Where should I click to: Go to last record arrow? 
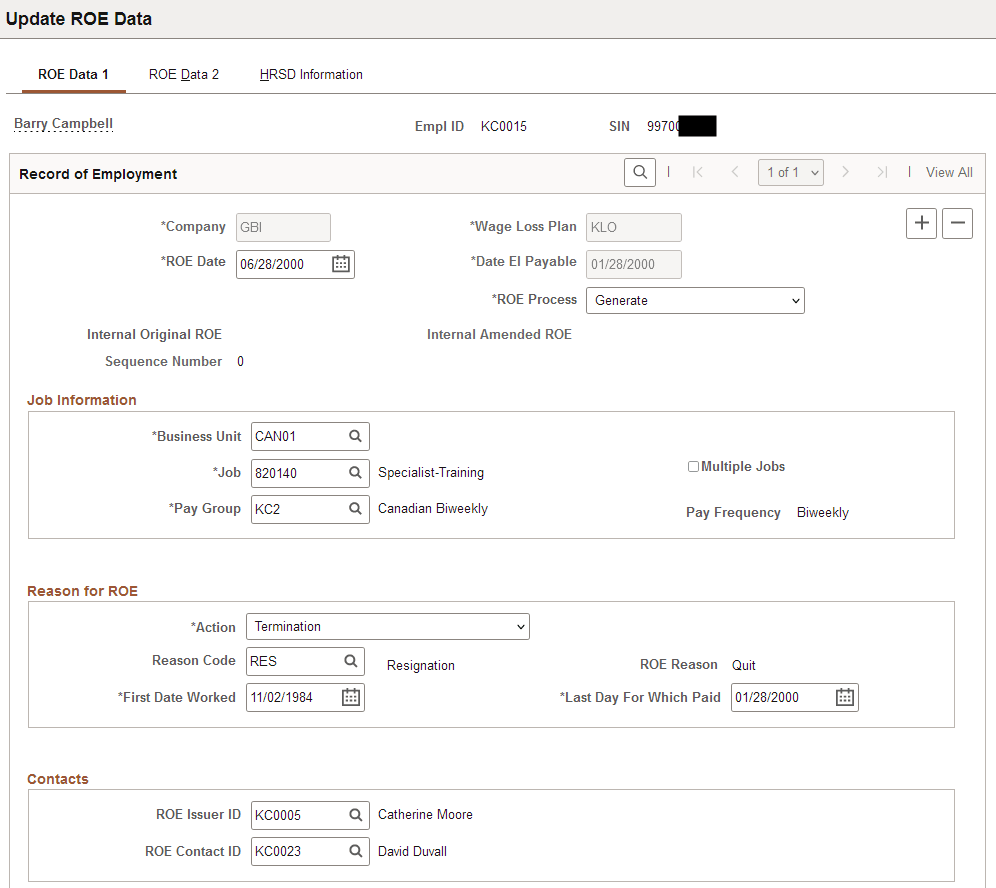click(882, 172)
